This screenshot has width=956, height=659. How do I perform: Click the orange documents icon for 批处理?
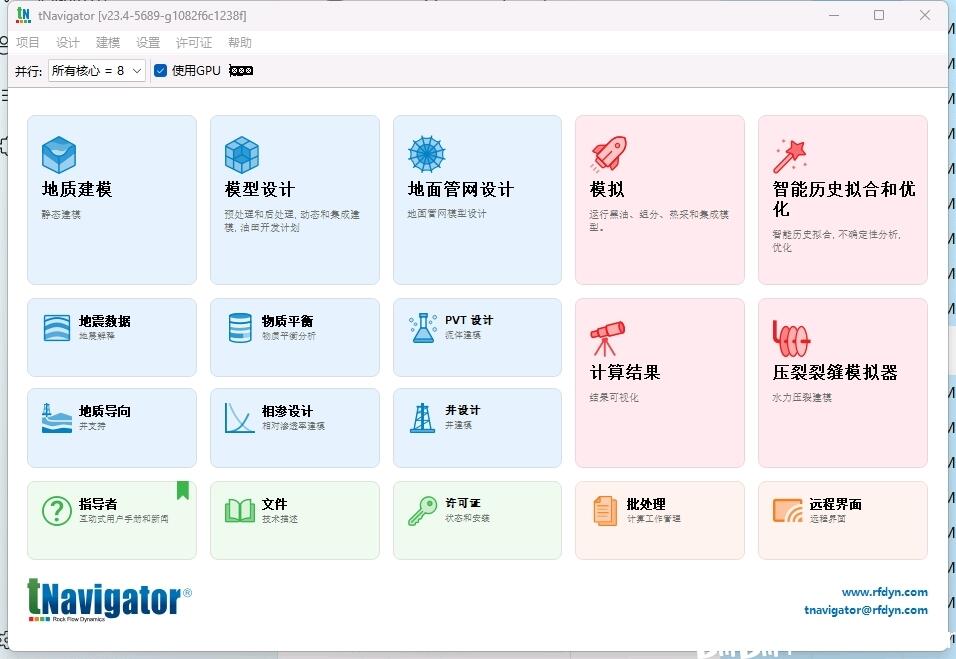point(605,510)
